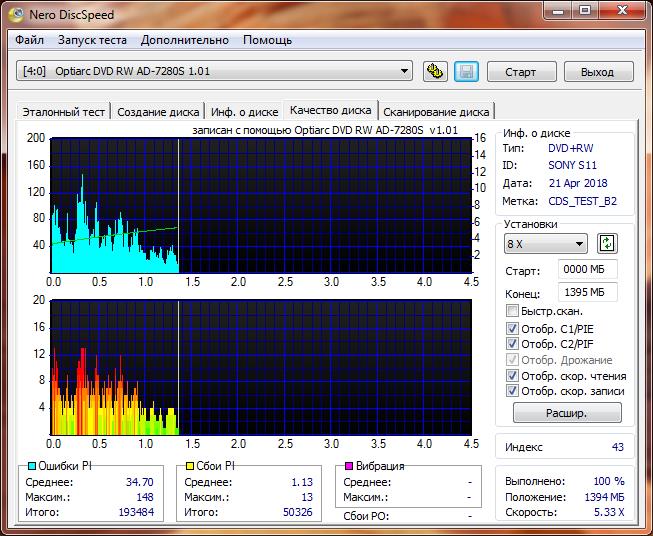Click the drive options icon with gold links
This screenshot has height=536, width=653.
coord(435,72)
